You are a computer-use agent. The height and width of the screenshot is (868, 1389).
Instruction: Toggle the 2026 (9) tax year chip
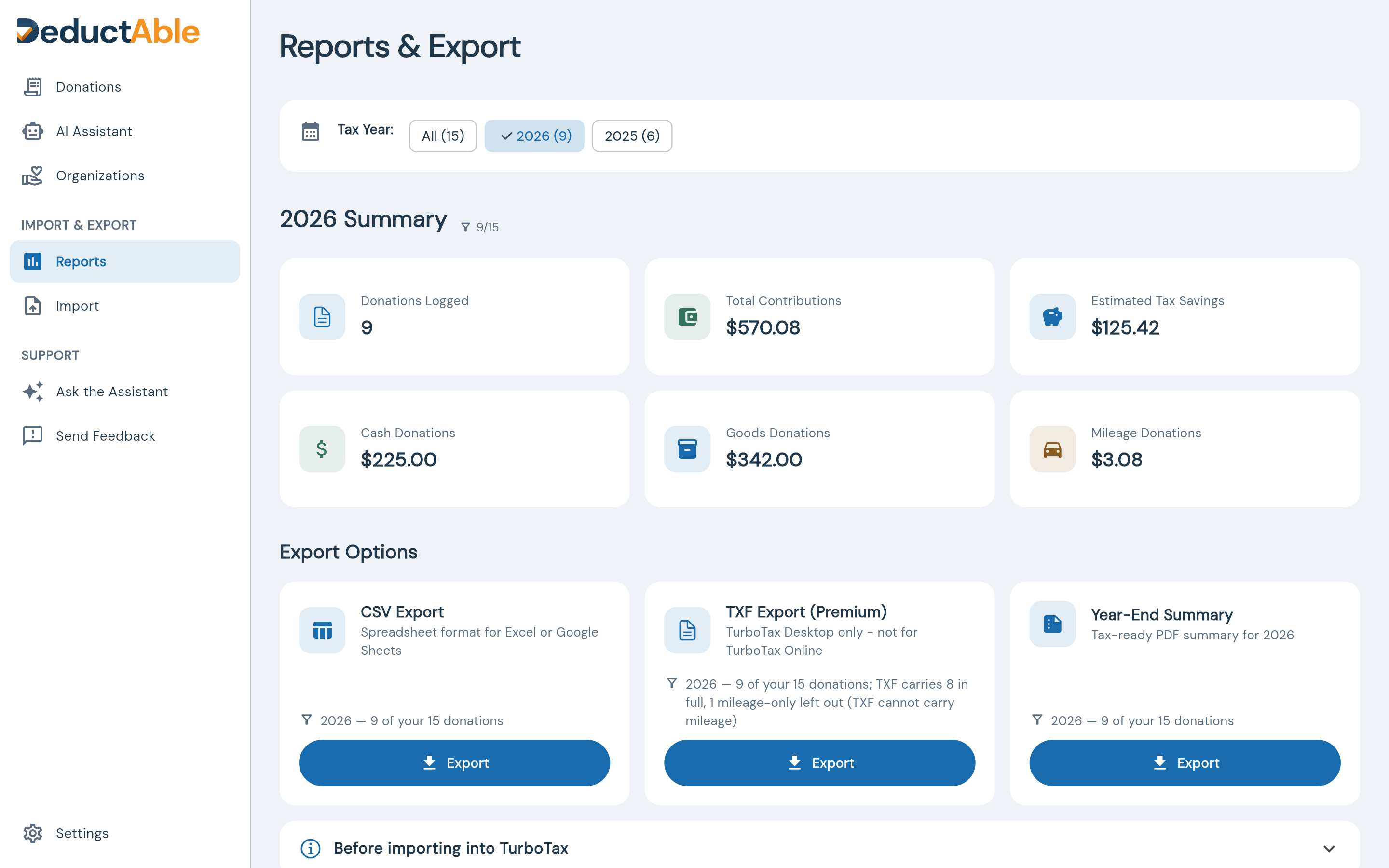(534, 136)
